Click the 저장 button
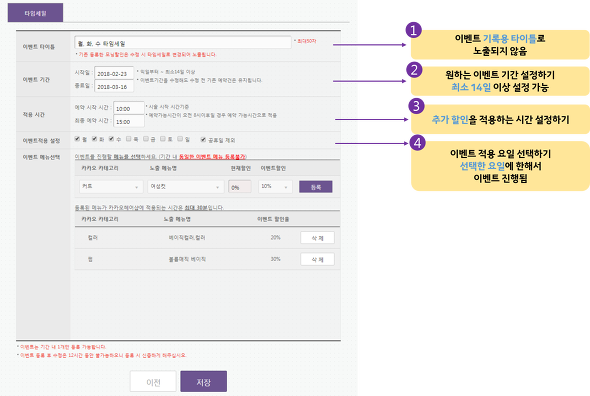 [x=204, y=382]
